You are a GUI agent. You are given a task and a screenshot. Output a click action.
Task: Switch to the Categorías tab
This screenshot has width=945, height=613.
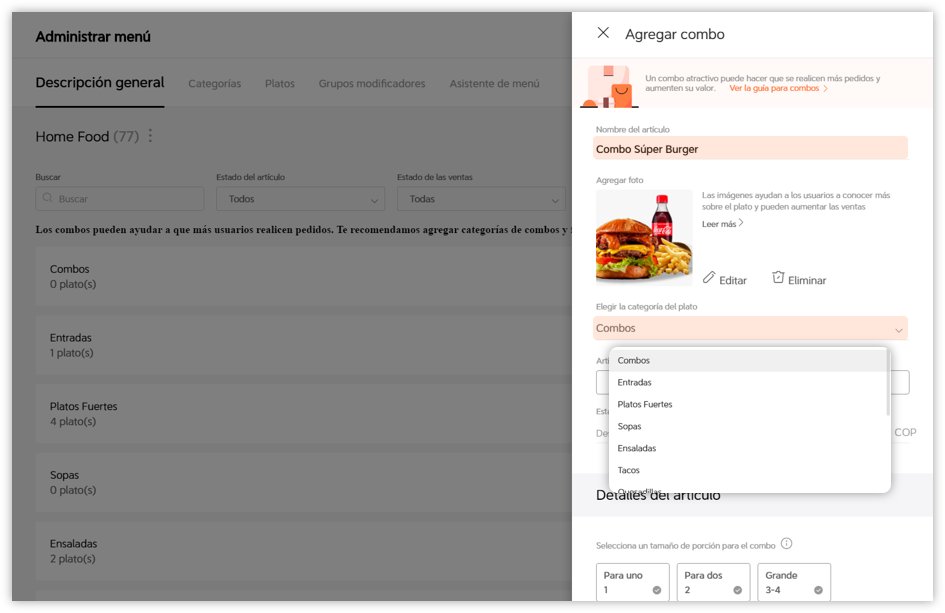(x=214, y=84)
